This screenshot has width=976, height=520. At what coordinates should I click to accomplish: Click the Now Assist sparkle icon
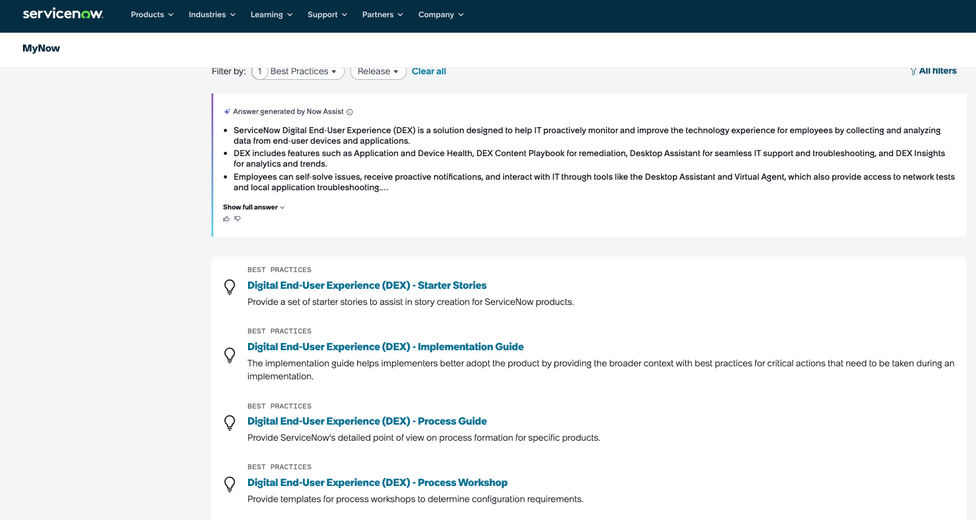(227, 111)
